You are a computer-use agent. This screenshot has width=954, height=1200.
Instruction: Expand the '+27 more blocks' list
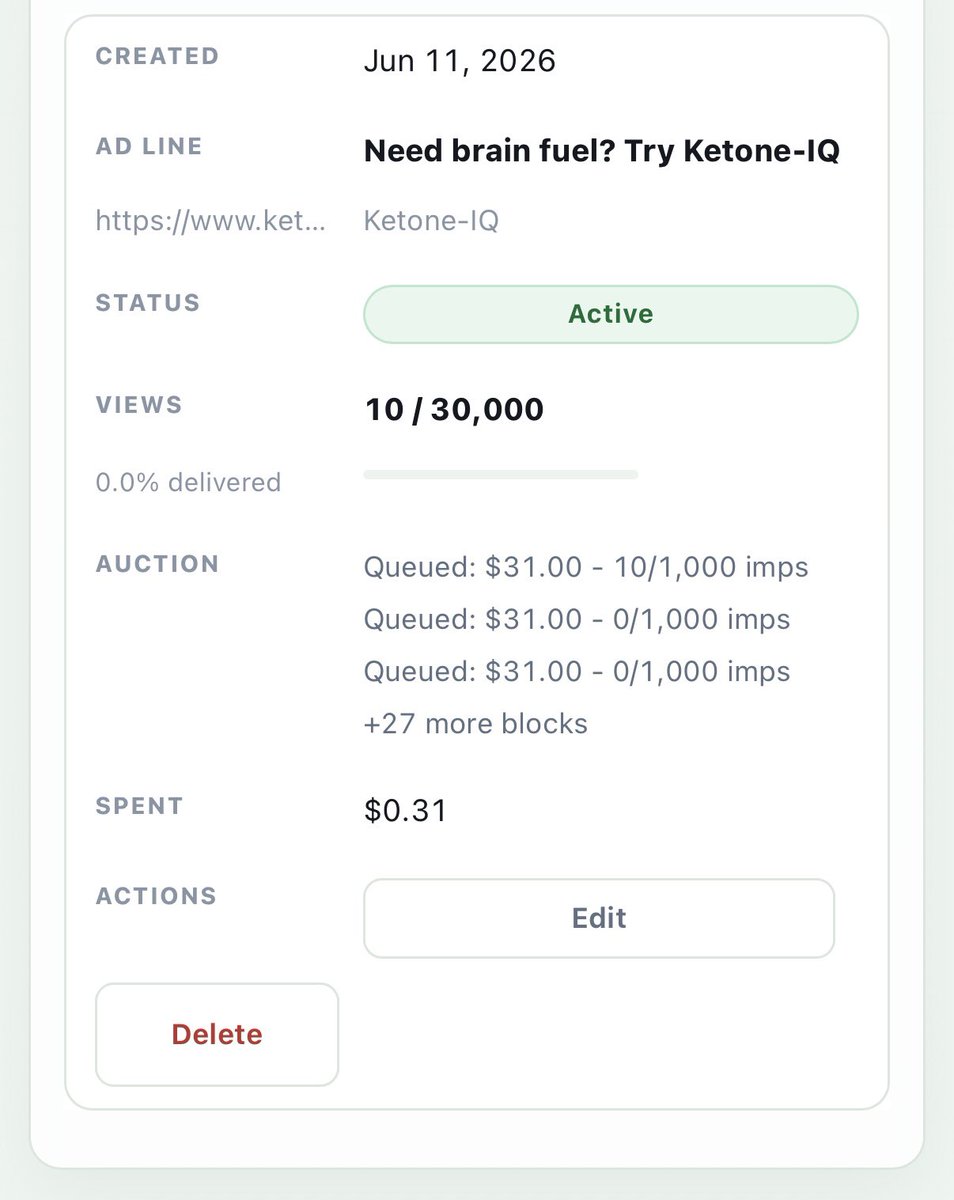[476, 723]
